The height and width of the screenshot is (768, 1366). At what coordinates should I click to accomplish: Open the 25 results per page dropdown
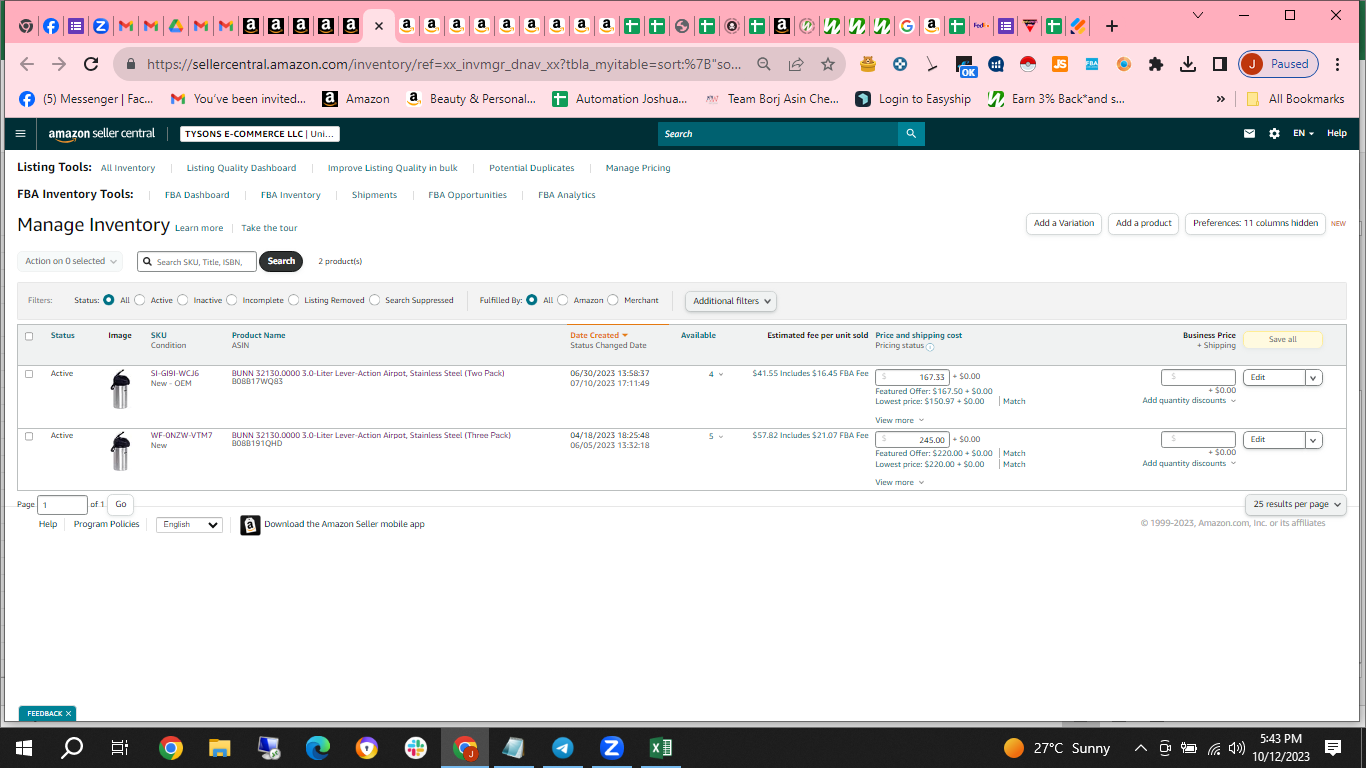coord(1296,504)
